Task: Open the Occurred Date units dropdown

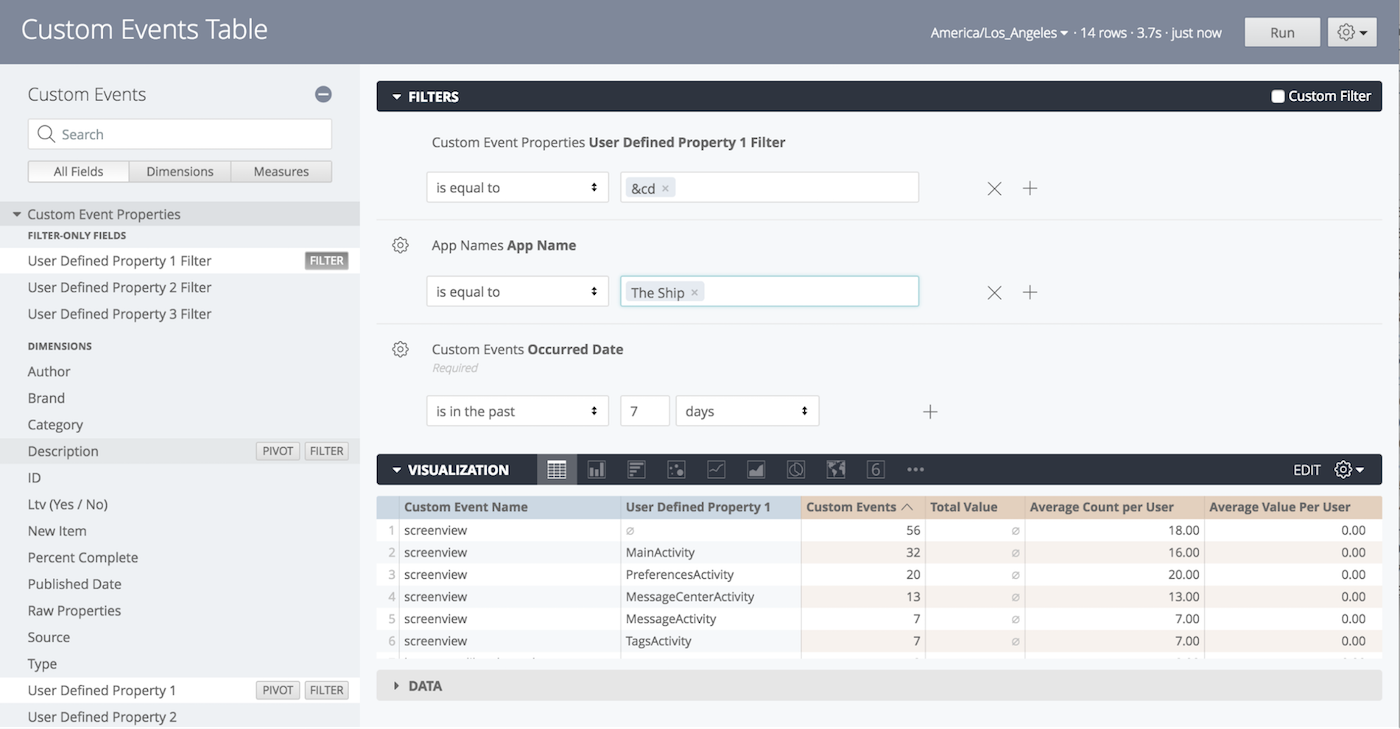Action: 746,410
